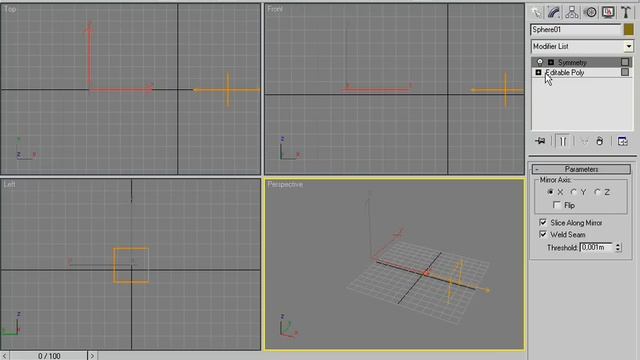Open the Display panel tab
Image resolution: width=640 pixels, height=360 pixels.
click(608, 12)
